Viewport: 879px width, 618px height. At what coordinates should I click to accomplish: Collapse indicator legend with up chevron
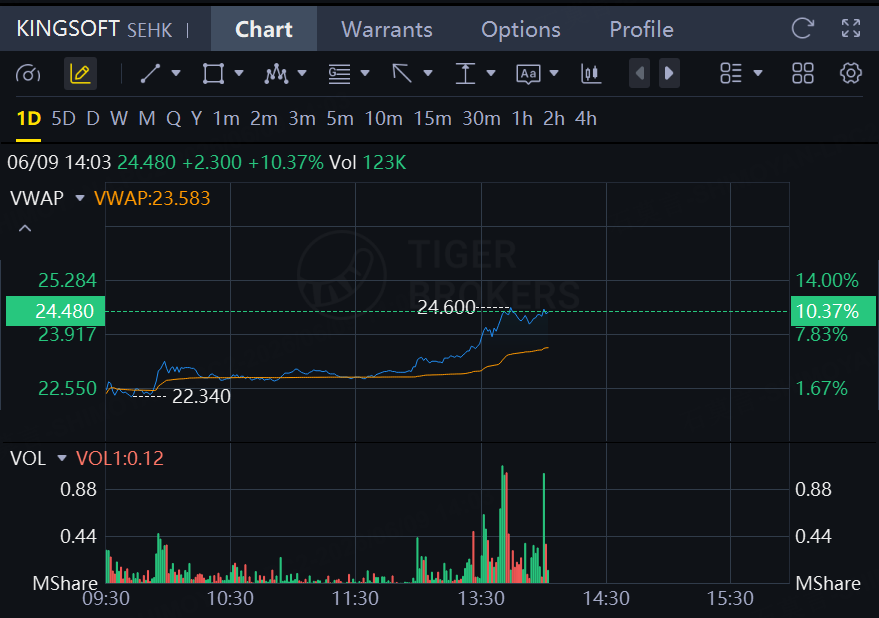click(25, 228)
